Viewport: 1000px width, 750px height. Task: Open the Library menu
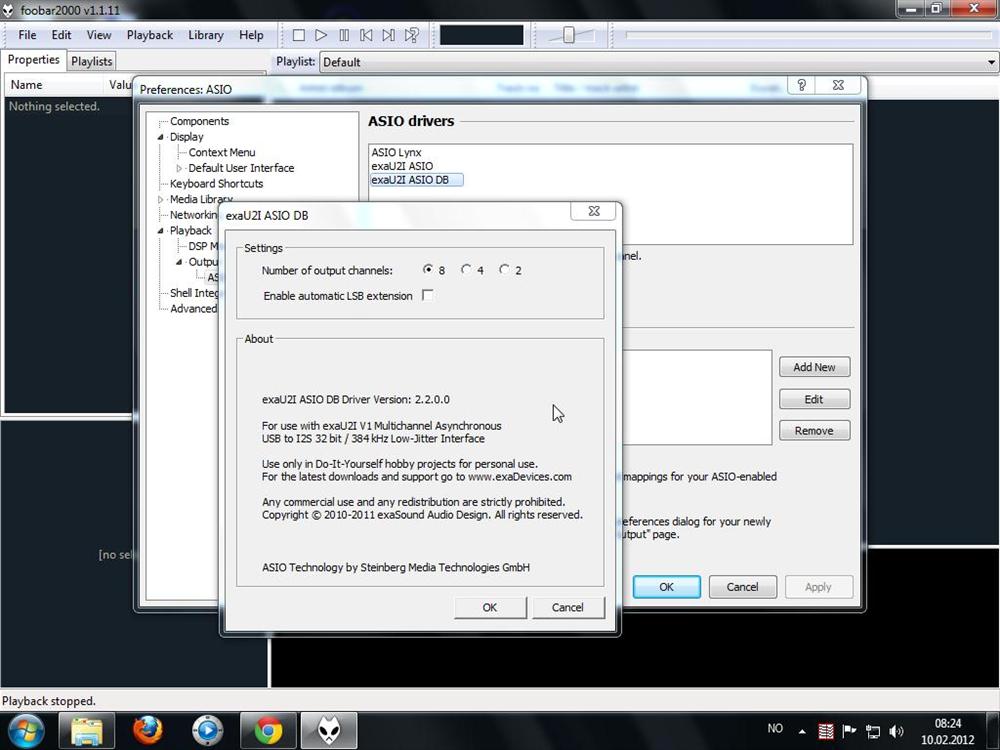pyautogui.click(x=205, y=35)
